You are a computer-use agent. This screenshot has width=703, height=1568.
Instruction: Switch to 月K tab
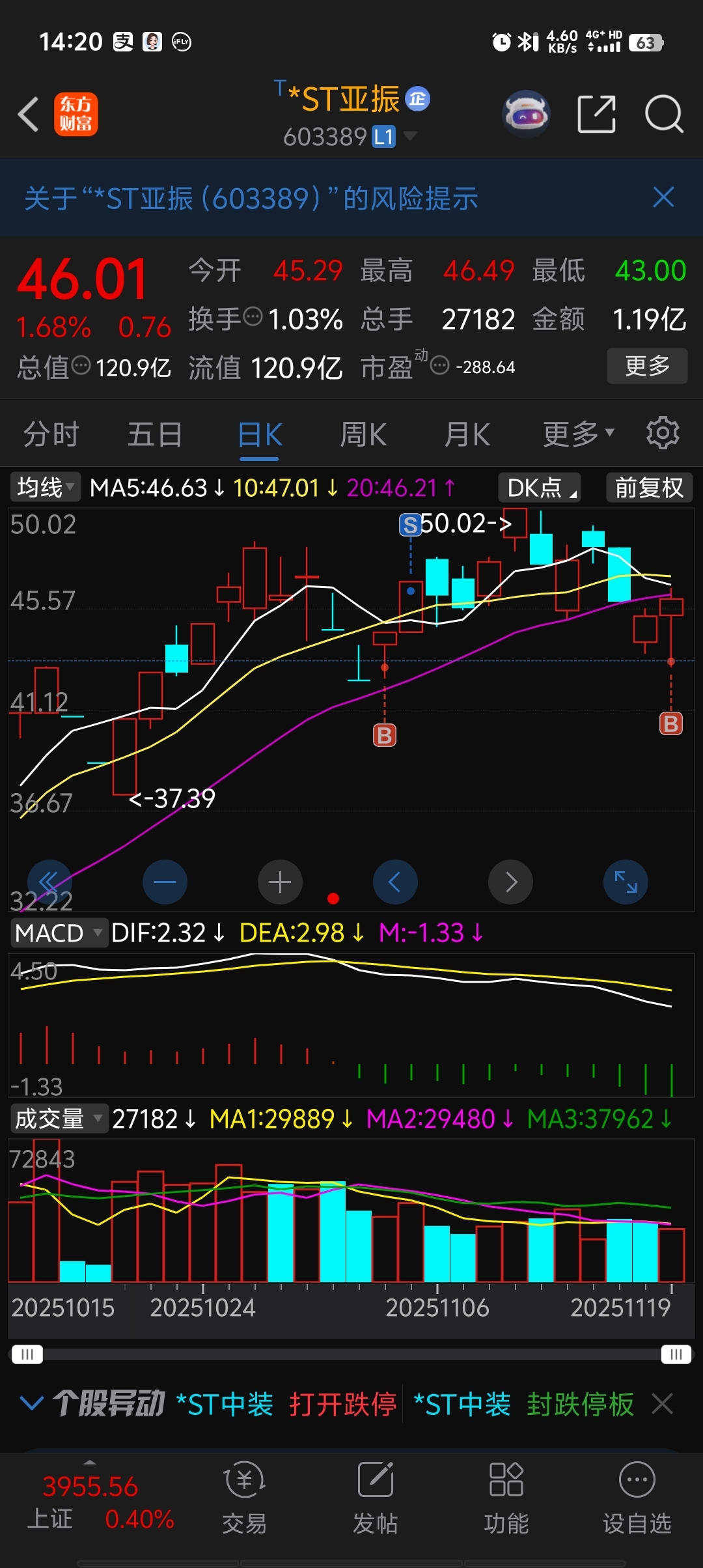tap(467, 434)
